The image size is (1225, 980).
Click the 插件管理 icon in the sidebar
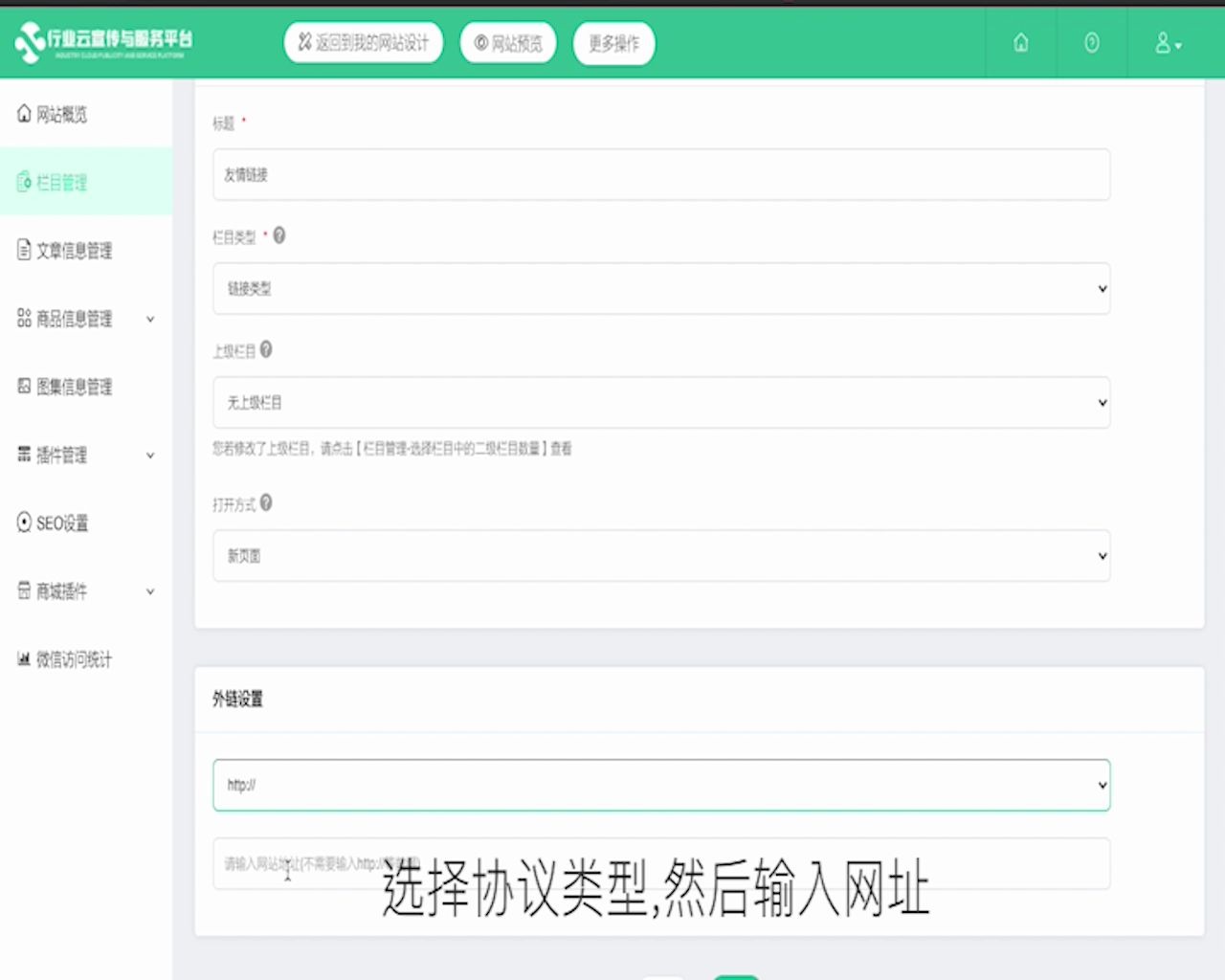tap(24, 454)
